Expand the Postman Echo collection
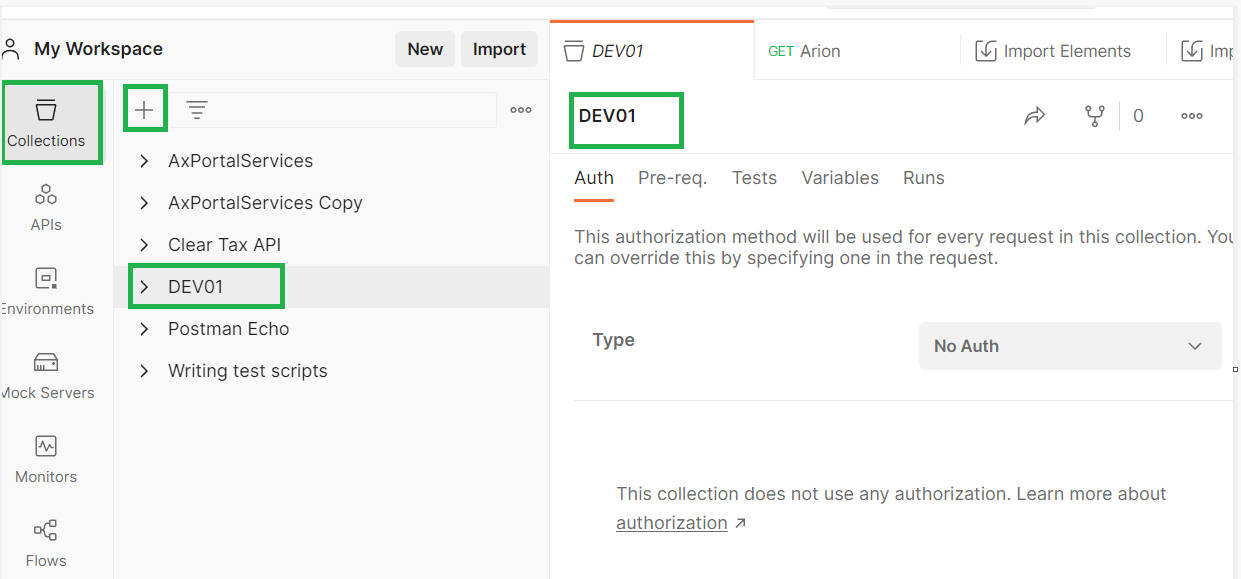 (x=144, y=329)
